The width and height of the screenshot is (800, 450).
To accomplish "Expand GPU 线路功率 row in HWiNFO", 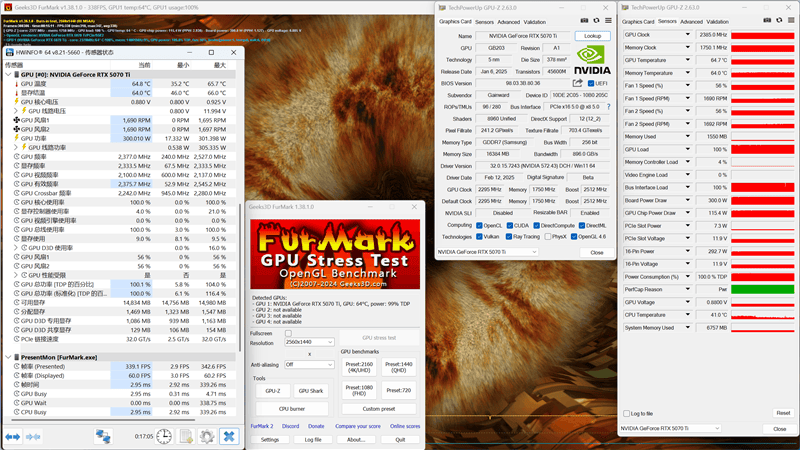I will [15, 147].
